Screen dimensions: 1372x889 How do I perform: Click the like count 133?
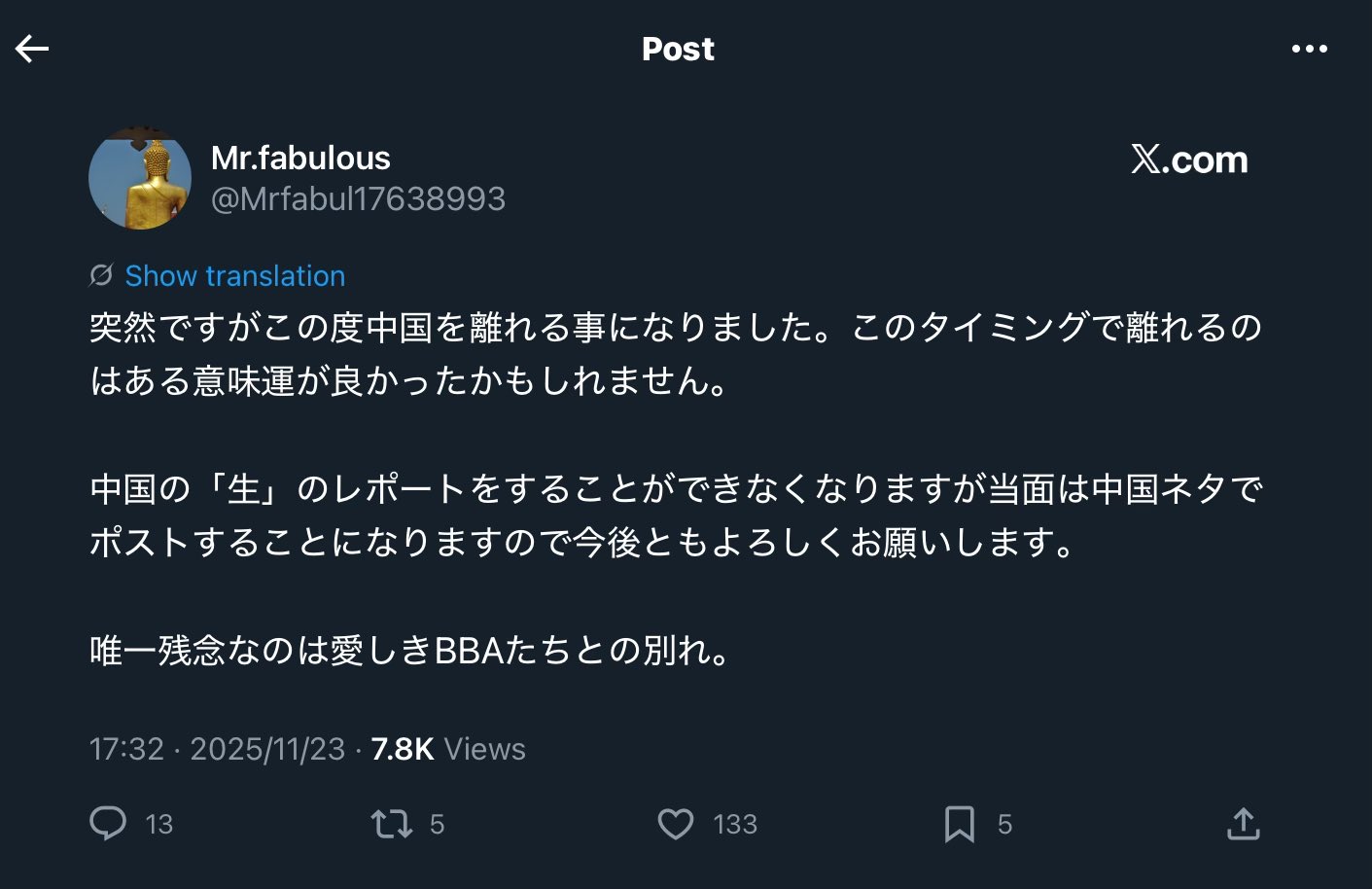(x=735, y=825)
